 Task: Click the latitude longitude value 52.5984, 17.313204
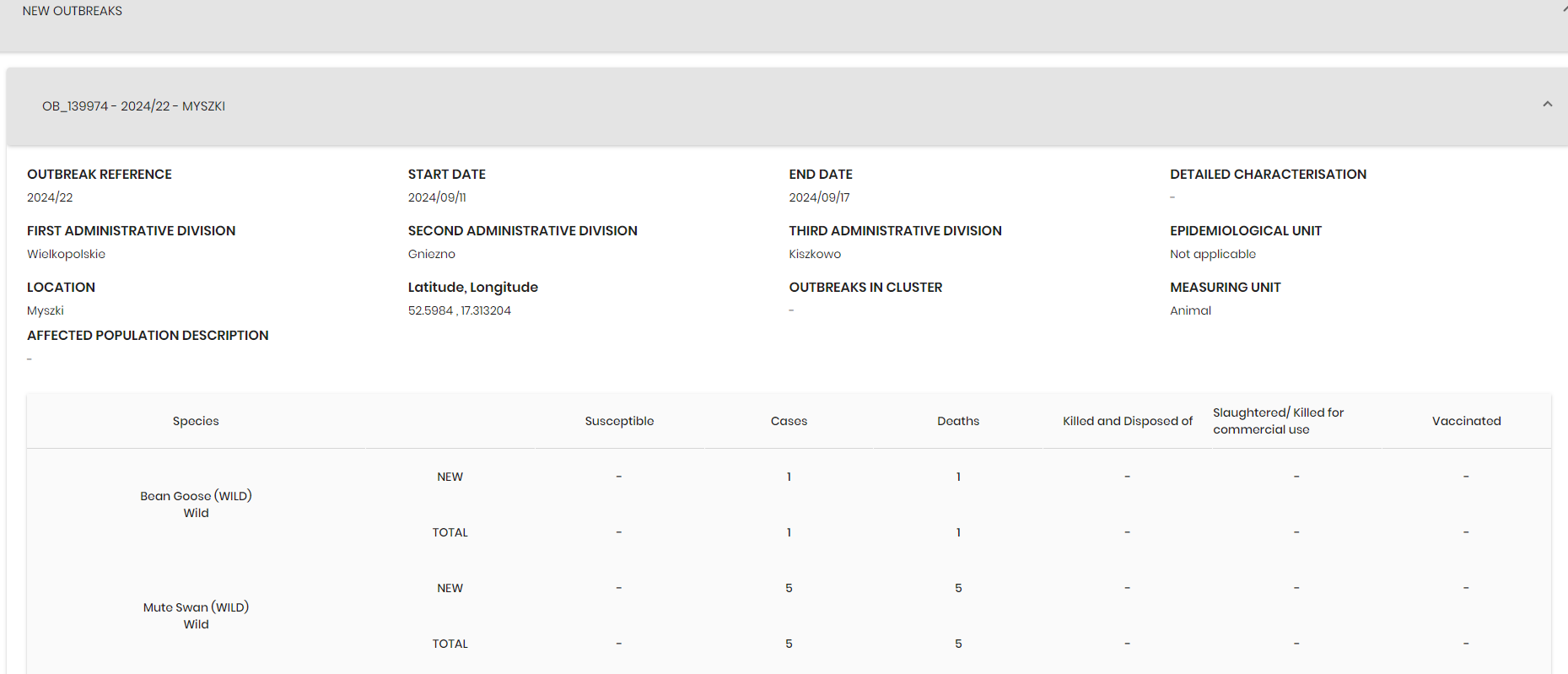tap(460, 310)
